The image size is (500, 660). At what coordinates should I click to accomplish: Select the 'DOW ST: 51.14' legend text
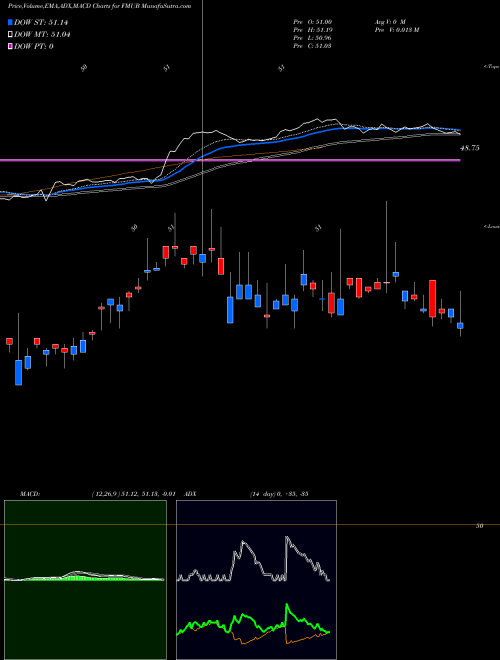click(41, 22)
